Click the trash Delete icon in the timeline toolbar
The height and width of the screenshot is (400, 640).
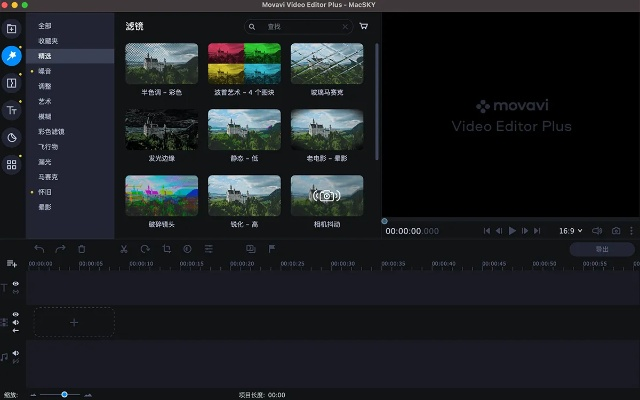[81, 248]
